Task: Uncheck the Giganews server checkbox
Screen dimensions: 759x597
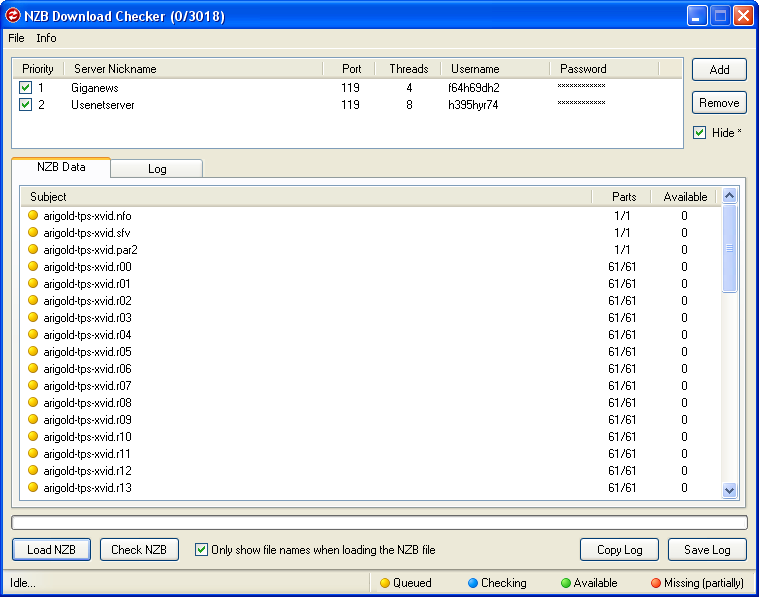Action: pyautogui.click(x=25, y=88)
